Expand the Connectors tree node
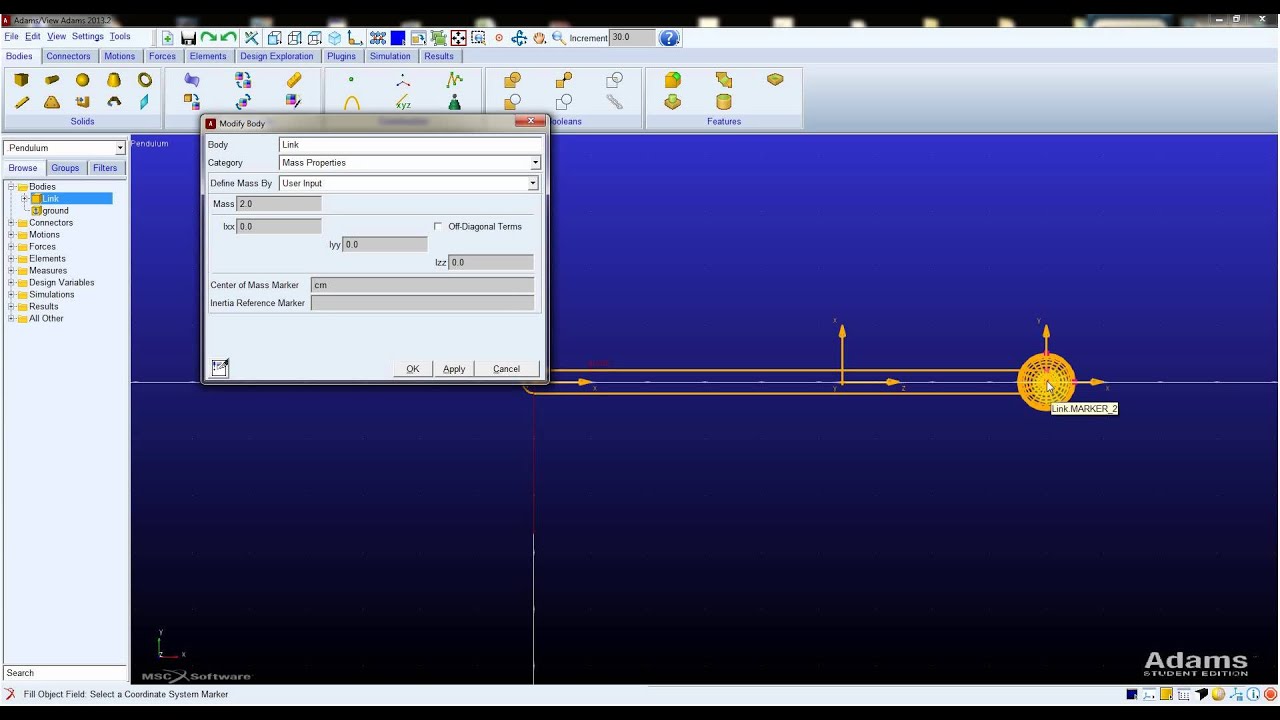This screenshot has width=1280, height=720. (12, 223)
